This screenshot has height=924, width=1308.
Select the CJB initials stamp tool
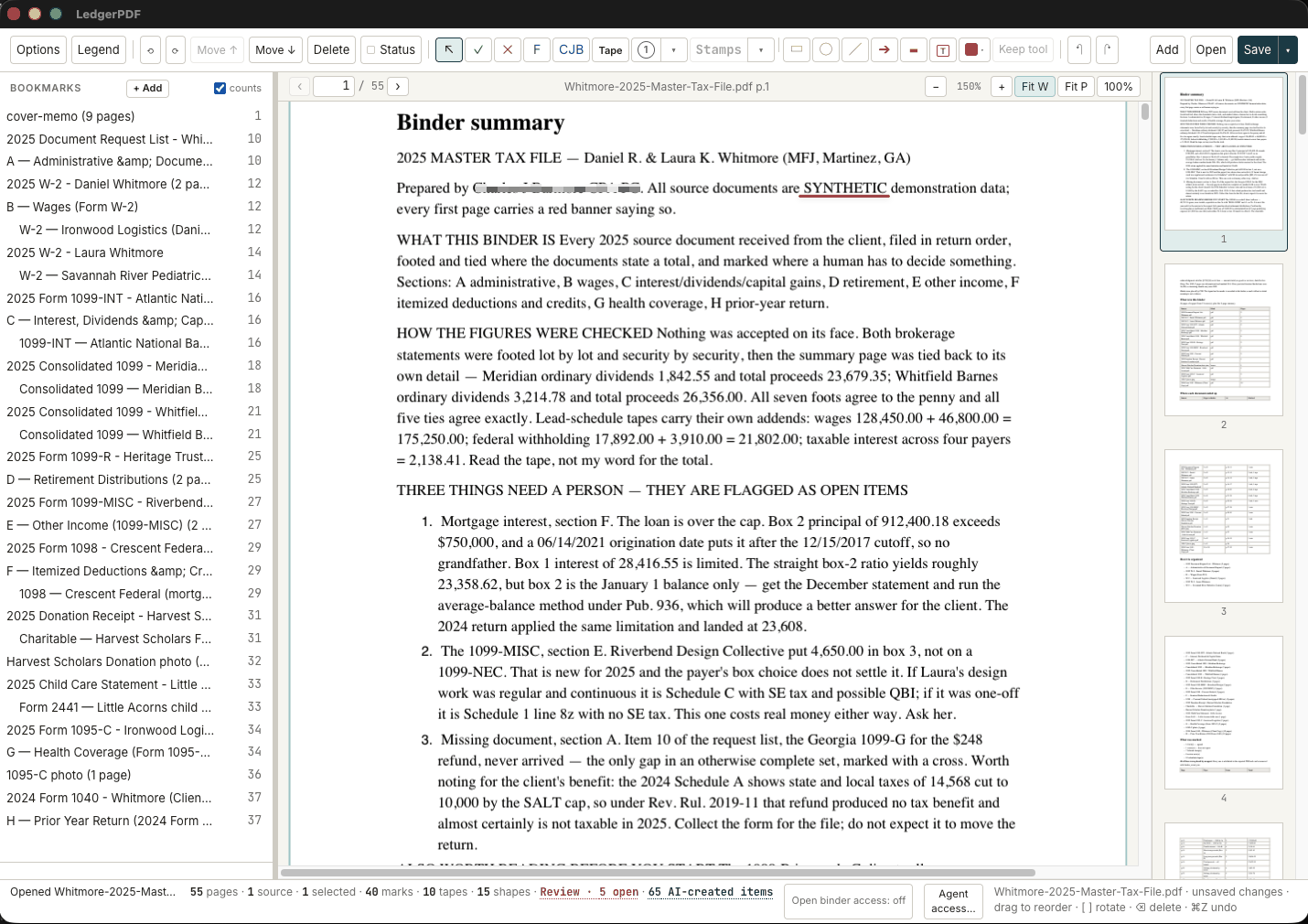coord(572,49)
